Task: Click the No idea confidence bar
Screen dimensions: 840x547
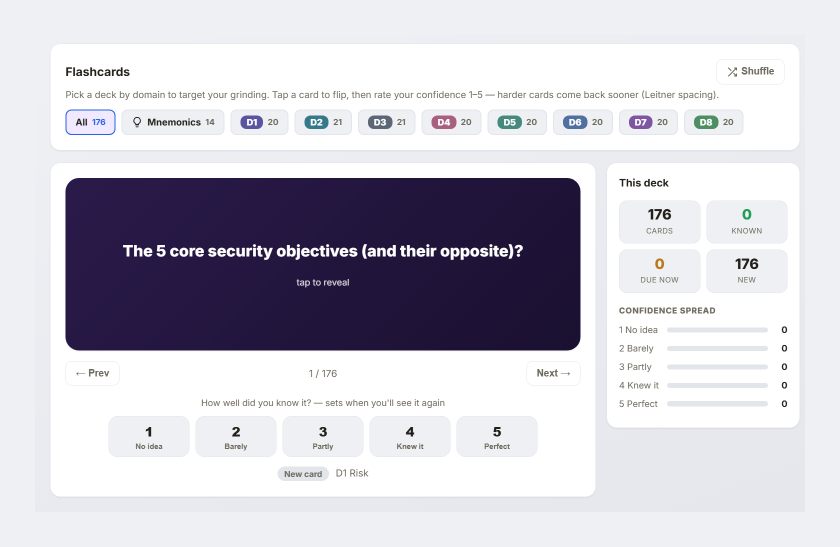Action: coord(717,330)
